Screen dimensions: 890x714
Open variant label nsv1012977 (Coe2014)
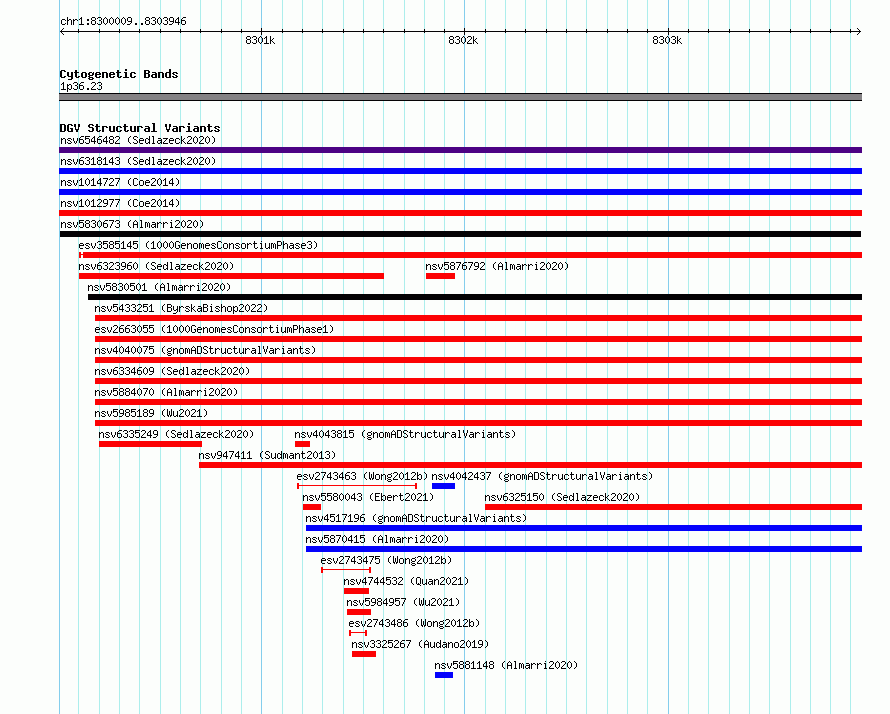click(120, 203)
